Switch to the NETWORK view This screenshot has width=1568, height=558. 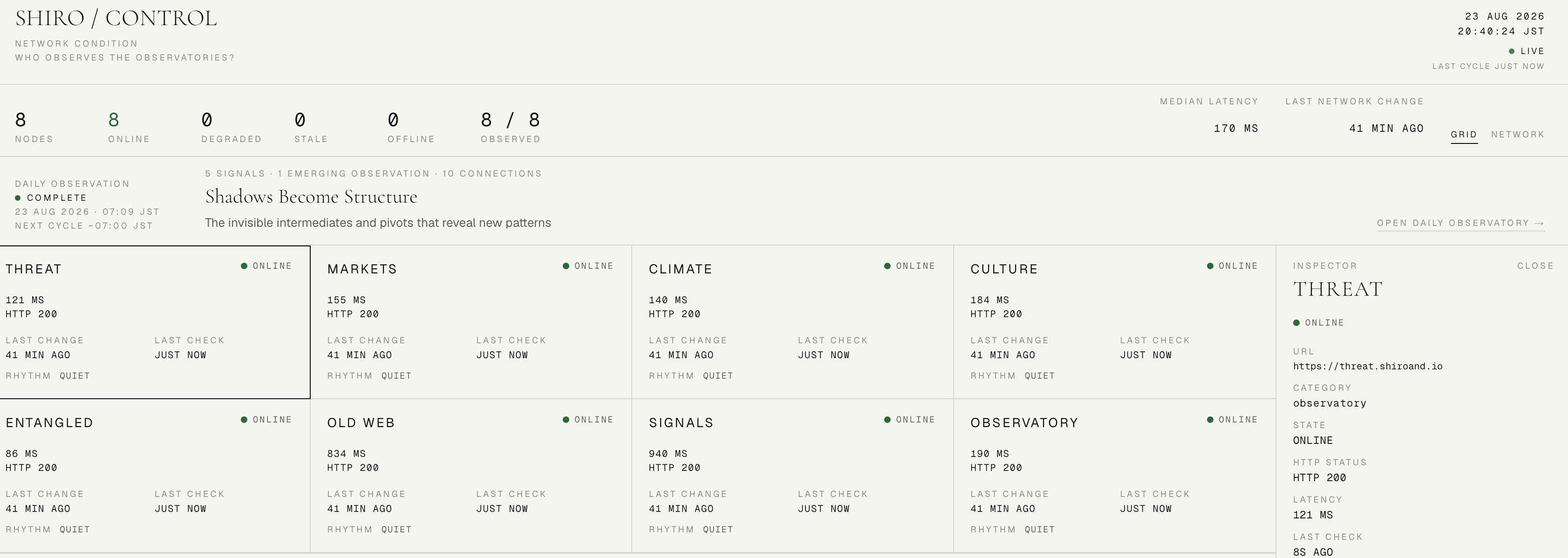(x=1518, y=135)
